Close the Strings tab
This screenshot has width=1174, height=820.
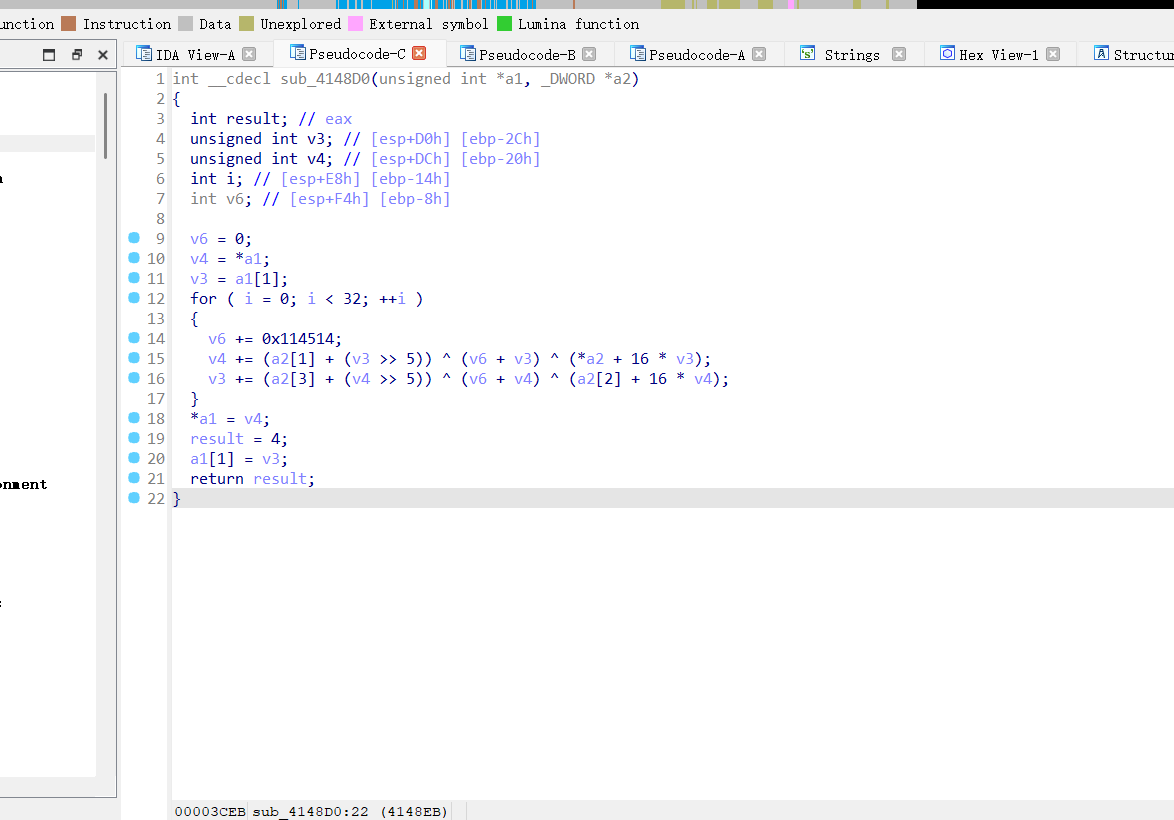click(x=899, y=54)
